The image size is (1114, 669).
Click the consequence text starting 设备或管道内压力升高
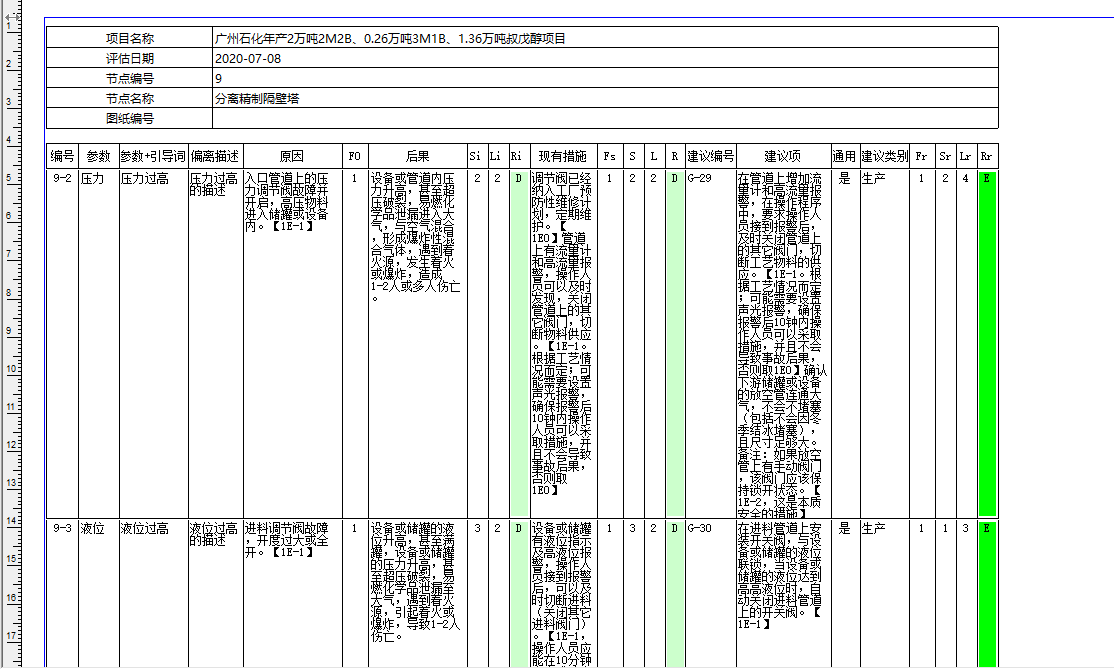pyautogui.click(x=415, y=238)
